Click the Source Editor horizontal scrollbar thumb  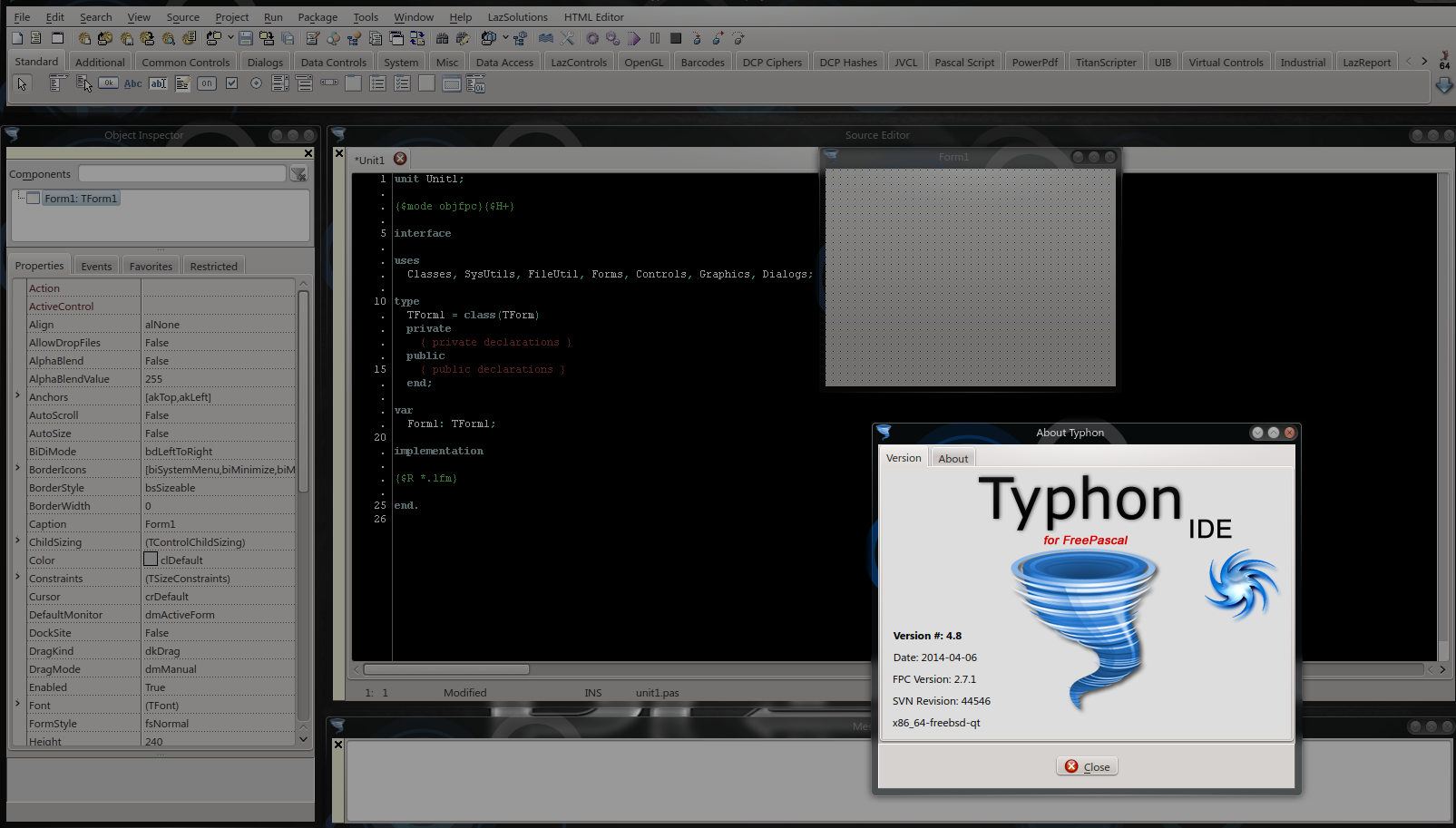446,669
